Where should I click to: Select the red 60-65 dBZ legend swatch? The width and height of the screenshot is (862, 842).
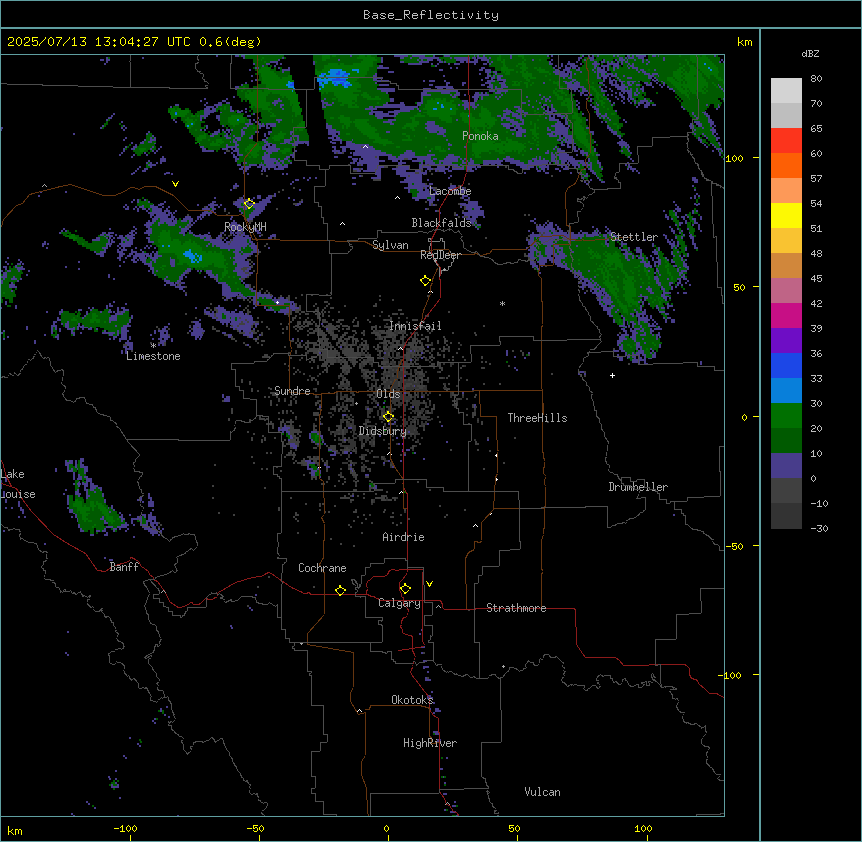(786, 141)
